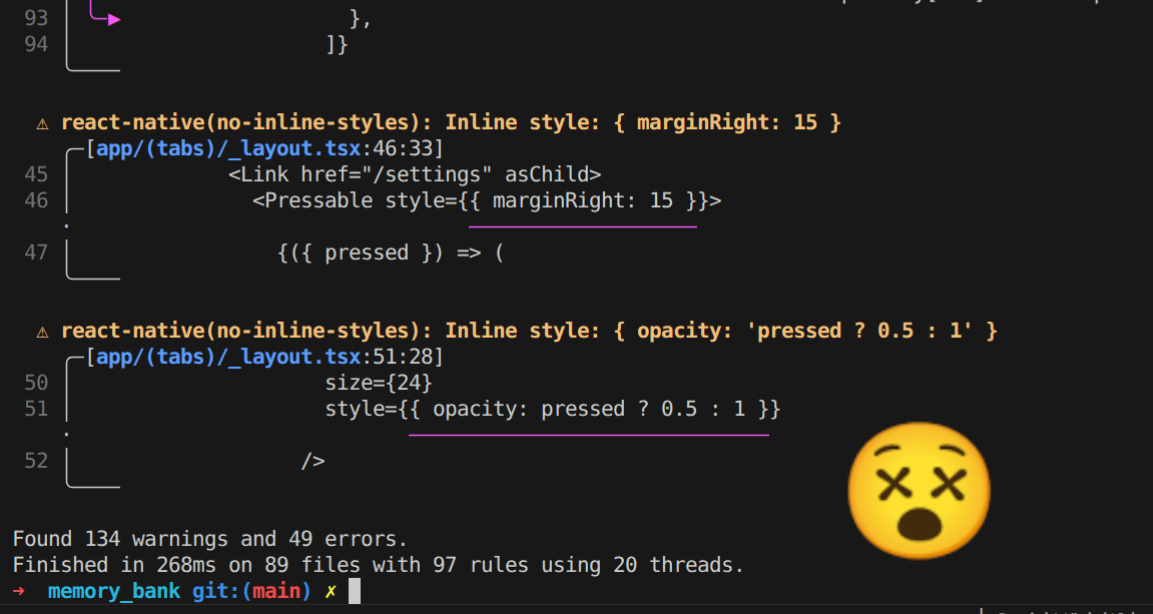Screen dimensions: 1153x614
Task: Click the git:(main) branch indicator
Action: (251, 591)
